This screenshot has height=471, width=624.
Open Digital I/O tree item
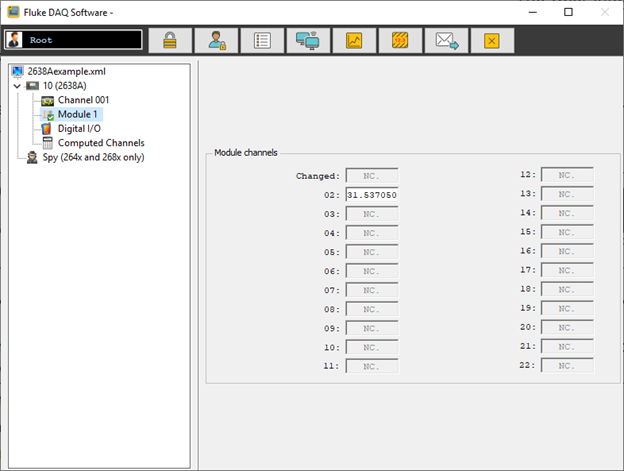point(79,128)
